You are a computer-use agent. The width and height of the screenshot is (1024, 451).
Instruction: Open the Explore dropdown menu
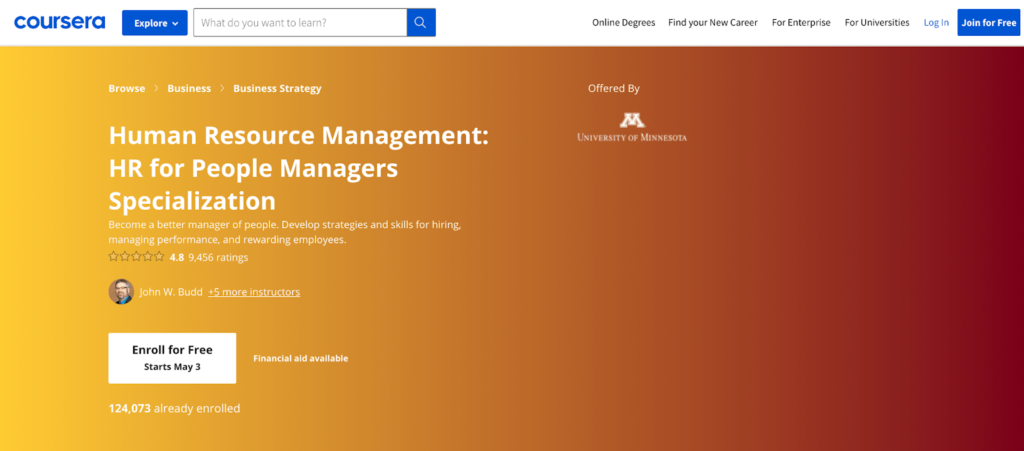click(155, 23)
